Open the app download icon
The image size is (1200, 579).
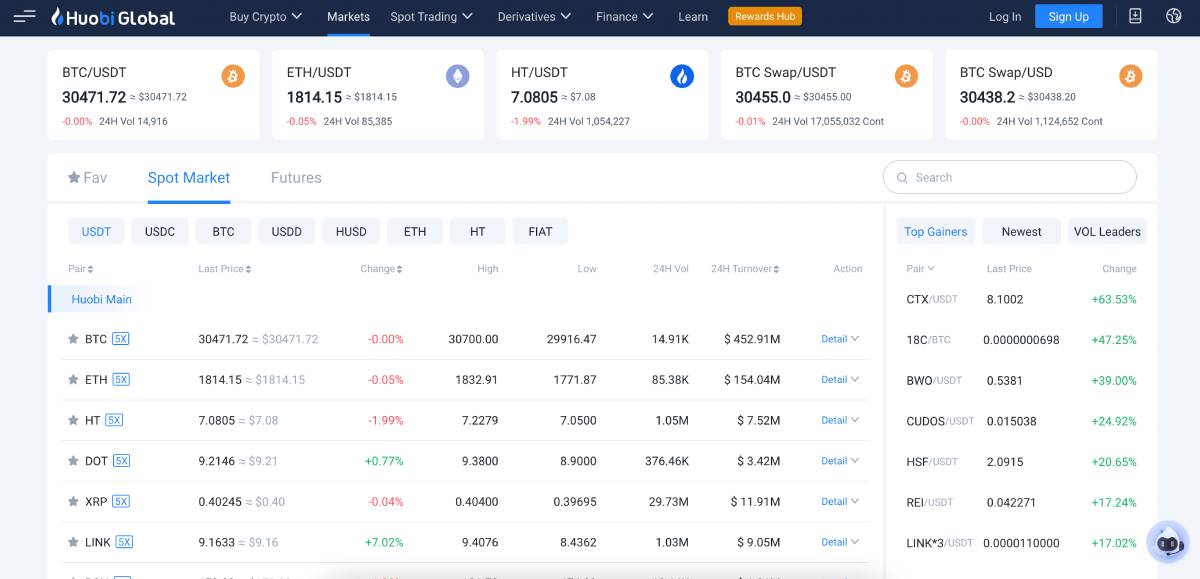coord(1135,16)
